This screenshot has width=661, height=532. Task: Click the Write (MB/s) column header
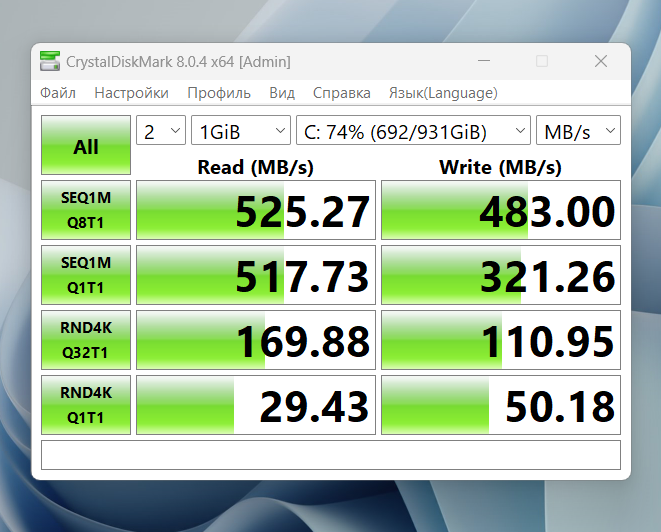(x=500, y=167)
